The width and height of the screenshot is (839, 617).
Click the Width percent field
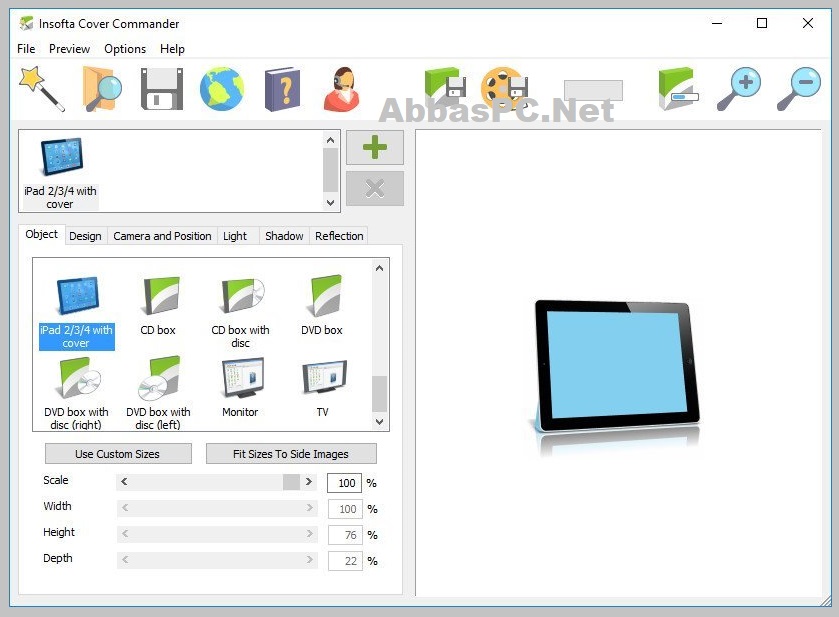click(345, 509)
